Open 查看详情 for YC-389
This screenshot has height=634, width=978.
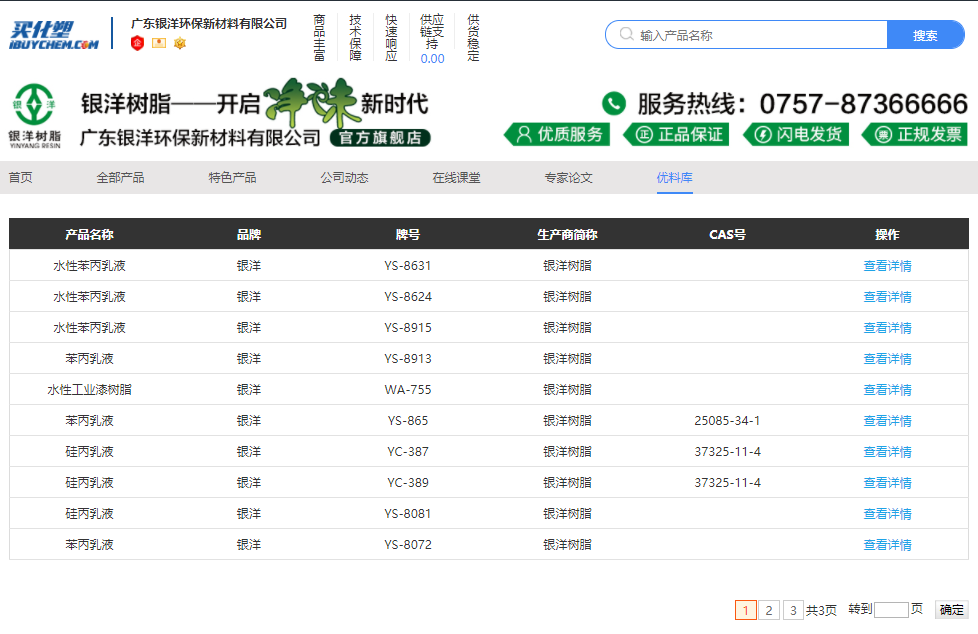click(x=888, y=483)
